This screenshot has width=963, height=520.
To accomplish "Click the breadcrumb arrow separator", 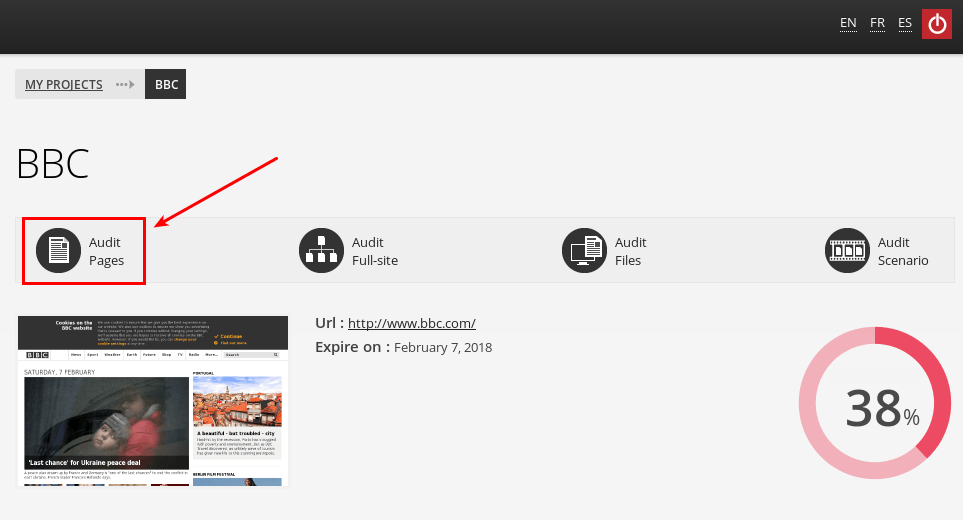I will tap(125, 85).
